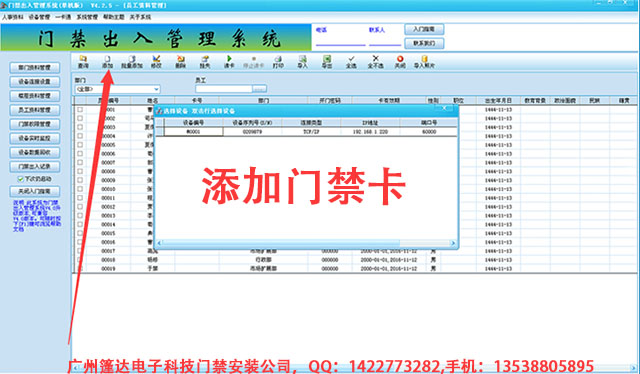Click the 关闭入门指南 button
The width and height of the screenshot is (640, 374).
tap(35, 191)
